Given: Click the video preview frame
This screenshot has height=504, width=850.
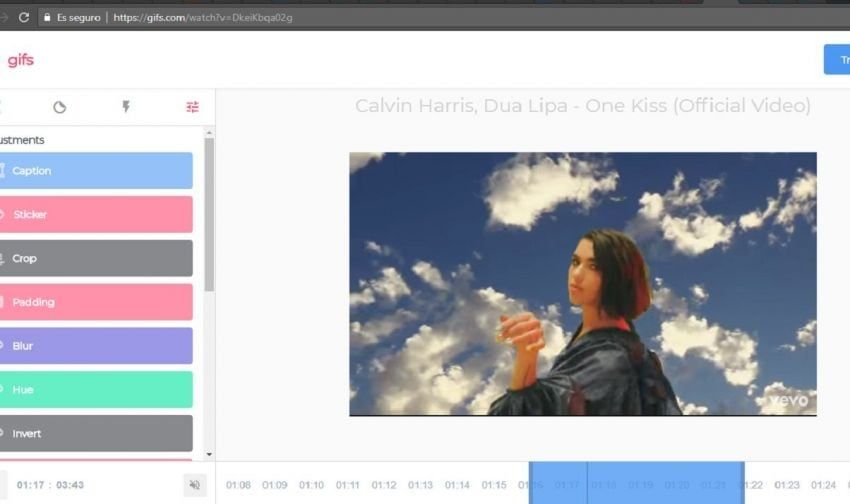Looking at the screenshot, I should (582, 283).
